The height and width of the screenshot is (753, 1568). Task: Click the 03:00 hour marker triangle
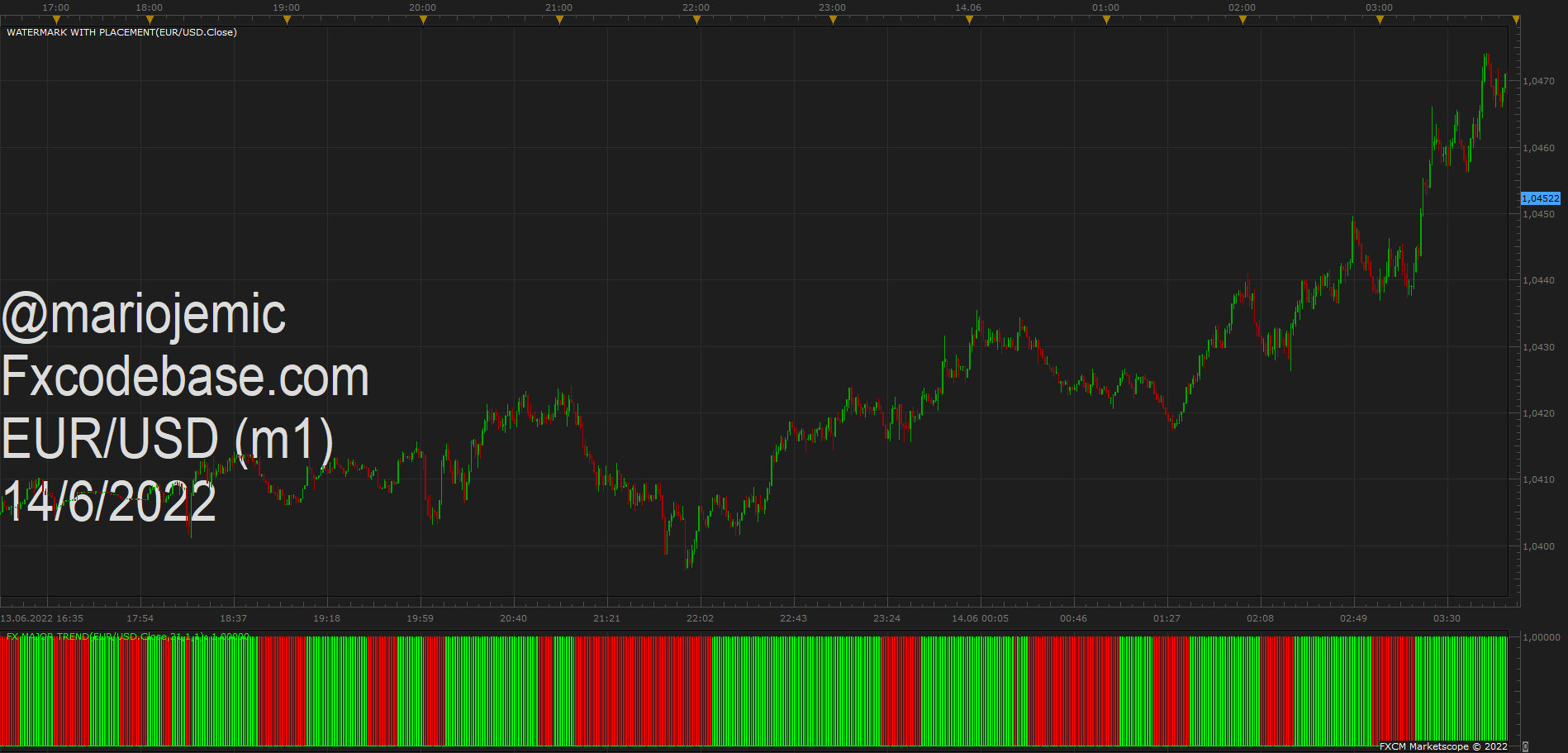pyautogui.click(x=1380, y=20)
